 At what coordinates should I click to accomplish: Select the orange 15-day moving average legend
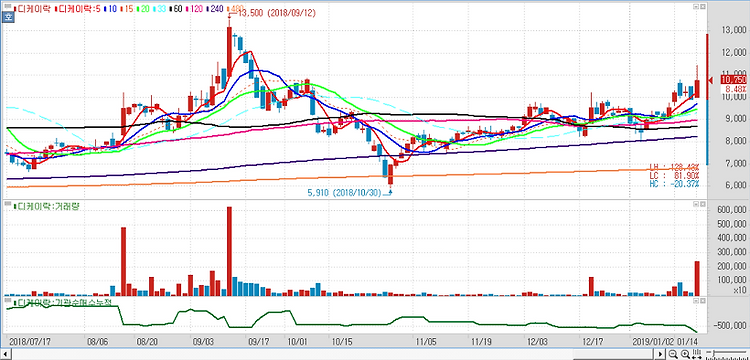tap(127, 9)
